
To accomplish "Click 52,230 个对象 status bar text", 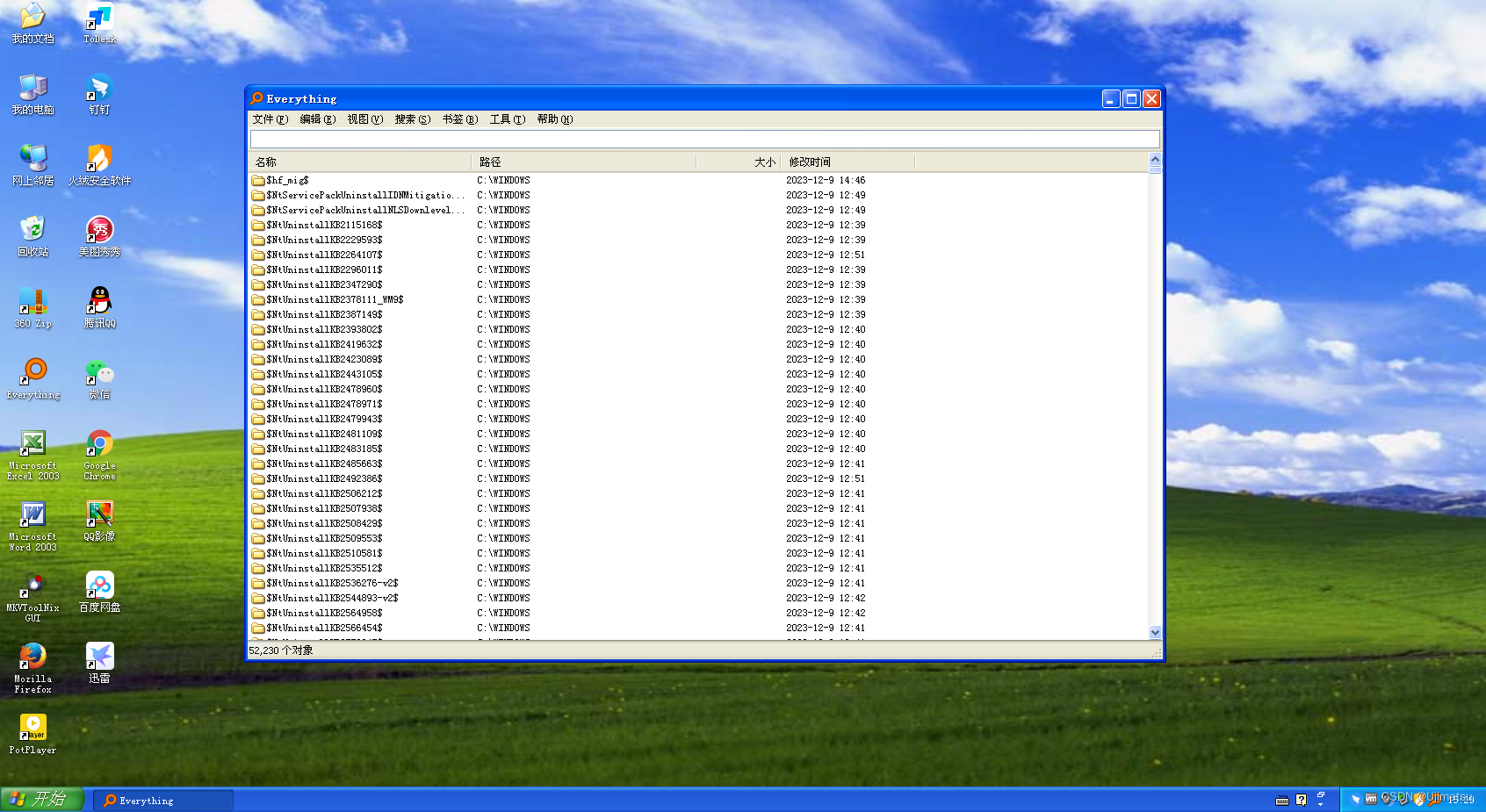I will 281,650.
